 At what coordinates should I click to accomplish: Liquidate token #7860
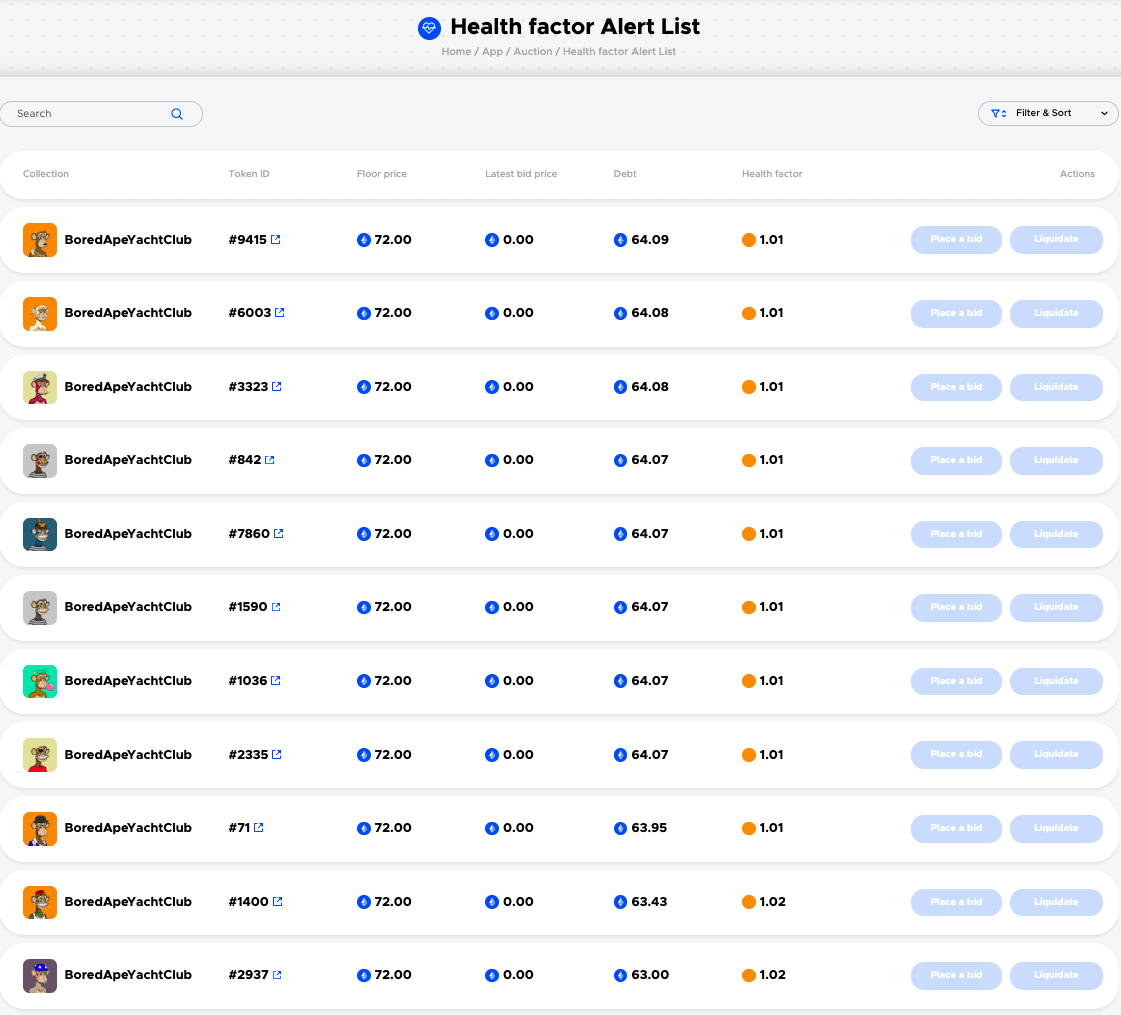tap(1055, 534)
